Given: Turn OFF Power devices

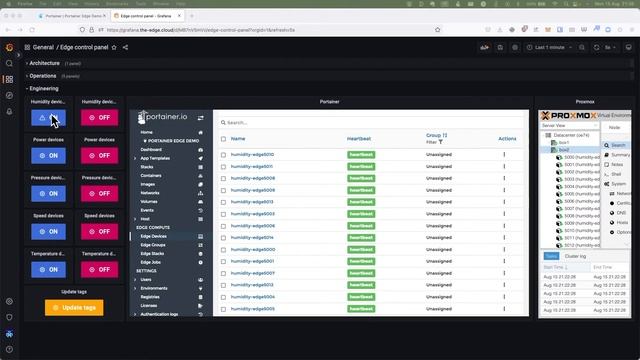Looking at the screenshot, I should click(99, 156).
